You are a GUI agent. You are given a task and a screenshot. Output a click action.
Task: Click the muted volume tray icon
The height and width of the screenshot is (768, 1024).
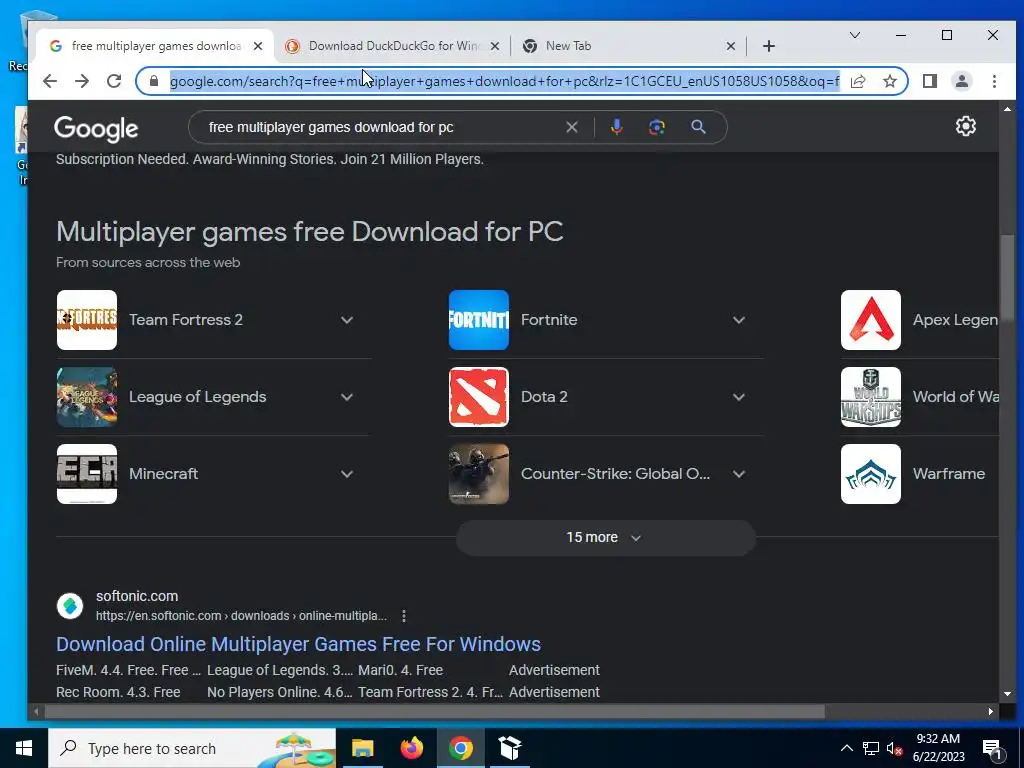click(895, 748)
